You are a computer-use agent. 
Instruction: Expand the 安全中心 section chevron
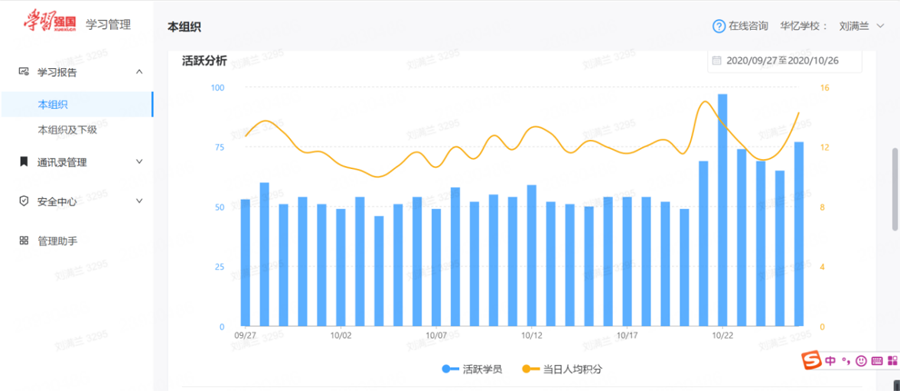pos(139,200)
